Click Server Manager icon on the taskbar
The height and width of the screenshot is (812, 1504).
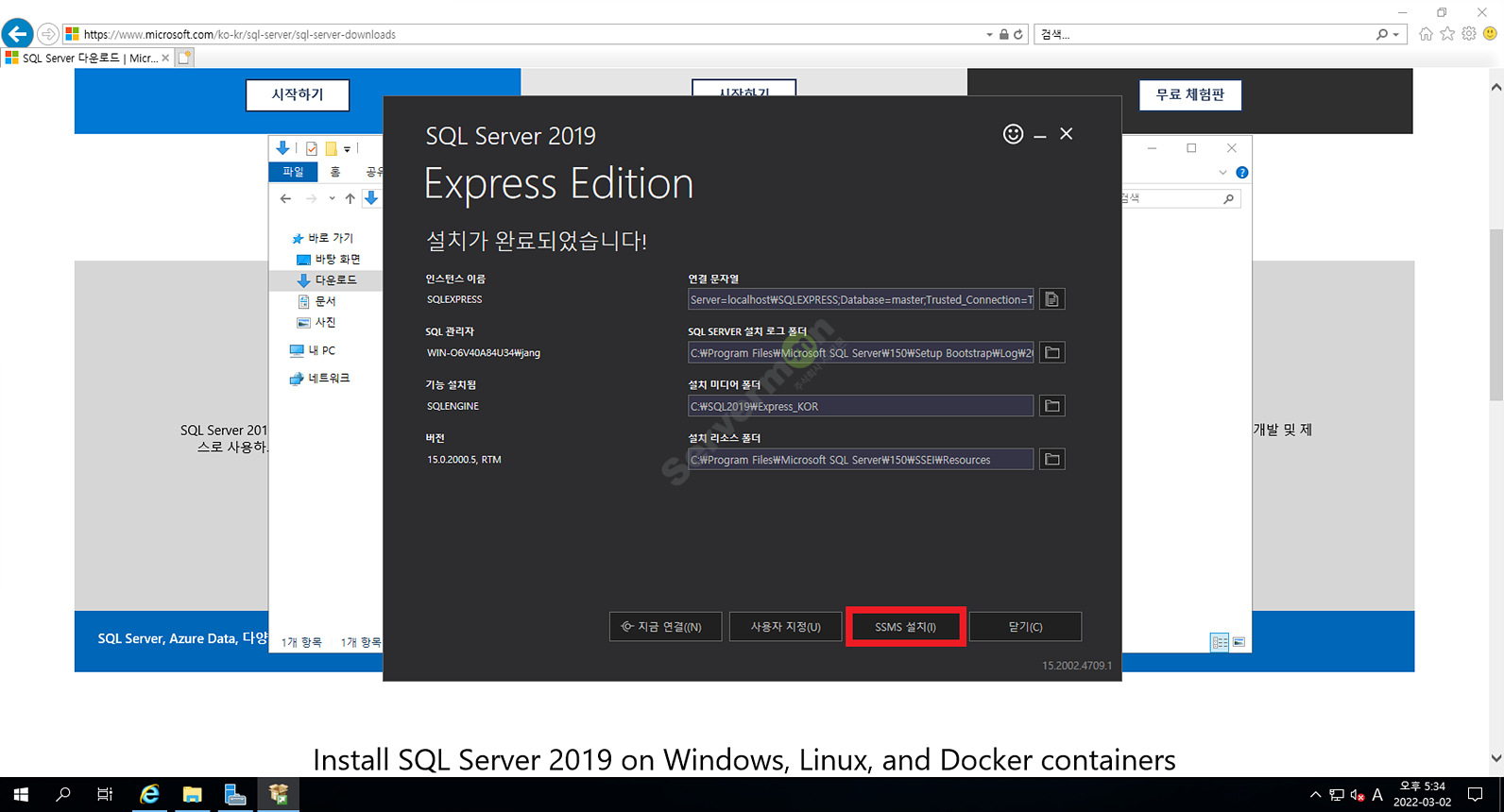click(235, 795)
